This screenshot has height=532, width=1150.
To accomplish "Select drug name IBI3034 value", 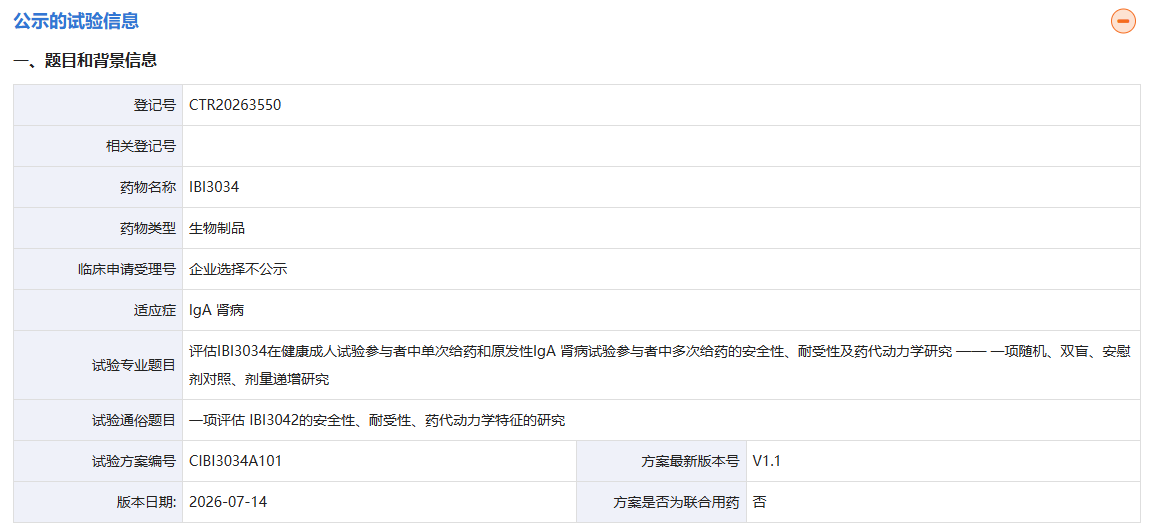I will (214, 187).
